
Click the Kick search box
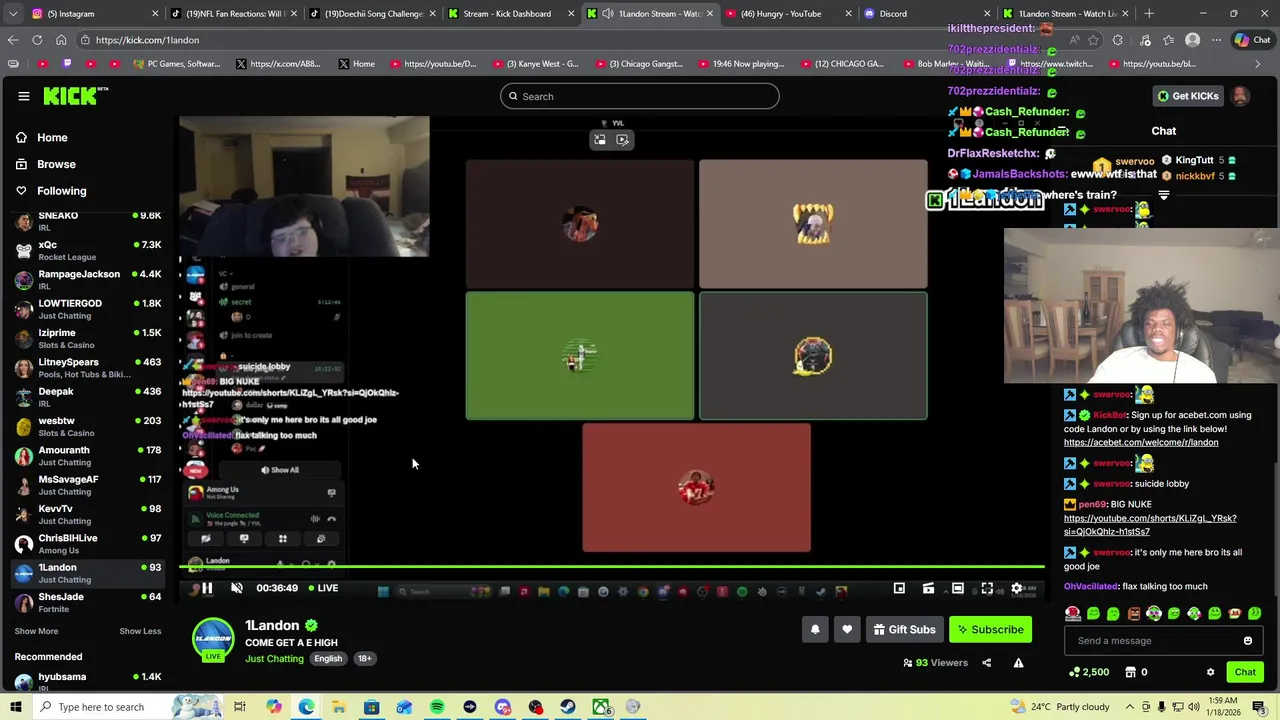click(x=640, y=96)
